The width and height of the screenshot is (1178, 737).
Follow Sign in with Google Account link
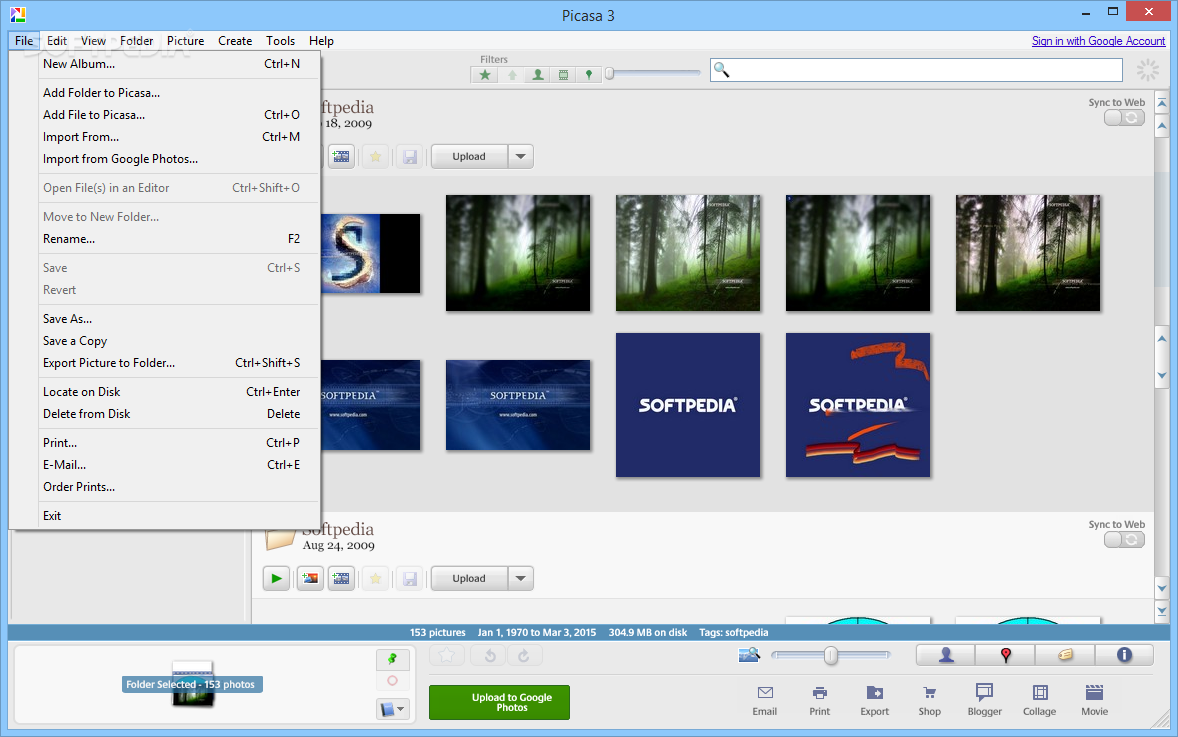click(x=1098, y=41)
